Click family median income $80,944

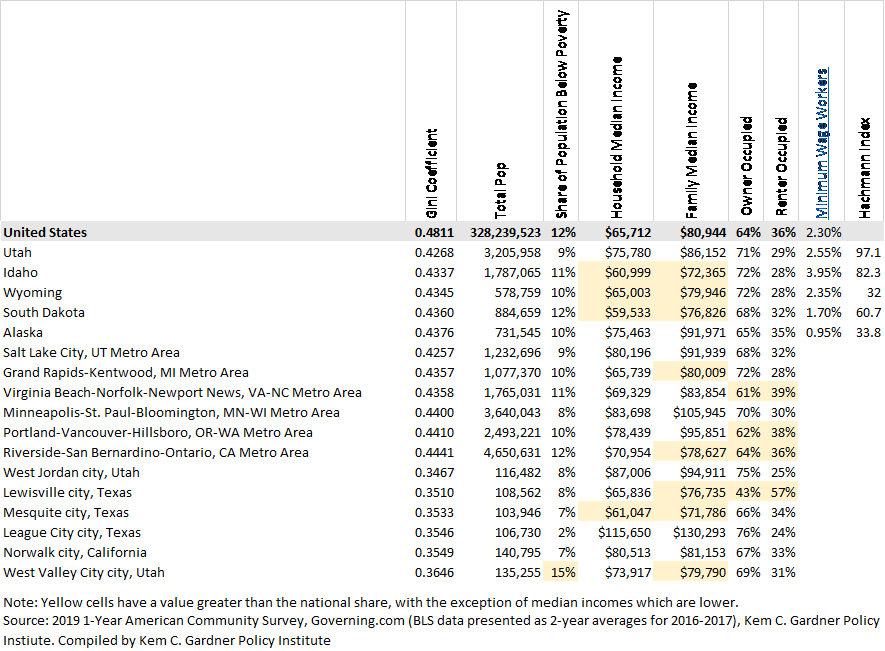click(x=703, y=233)
